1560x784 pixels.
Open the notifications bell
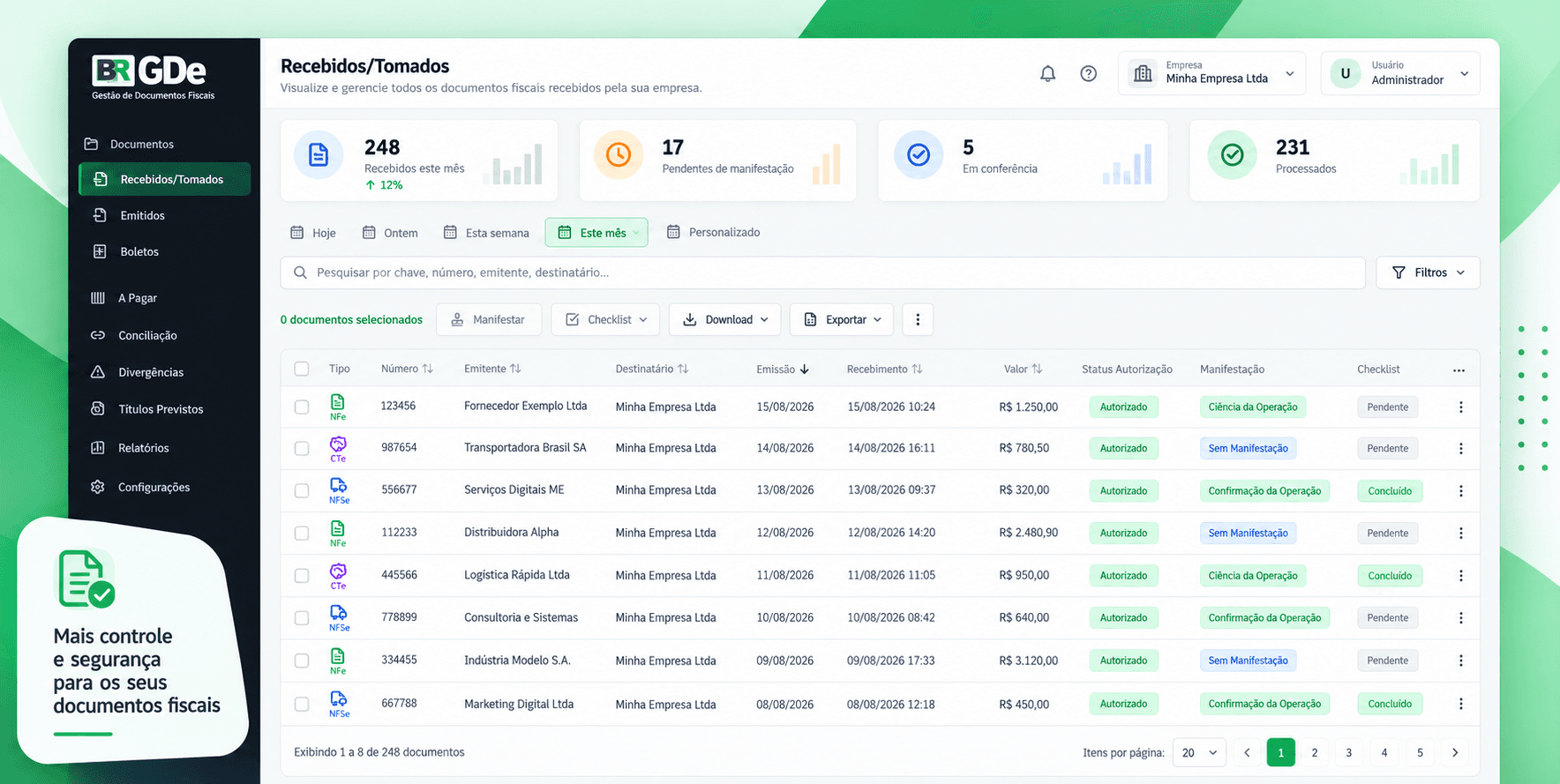pyautogui.click(x=1047, y=74)
